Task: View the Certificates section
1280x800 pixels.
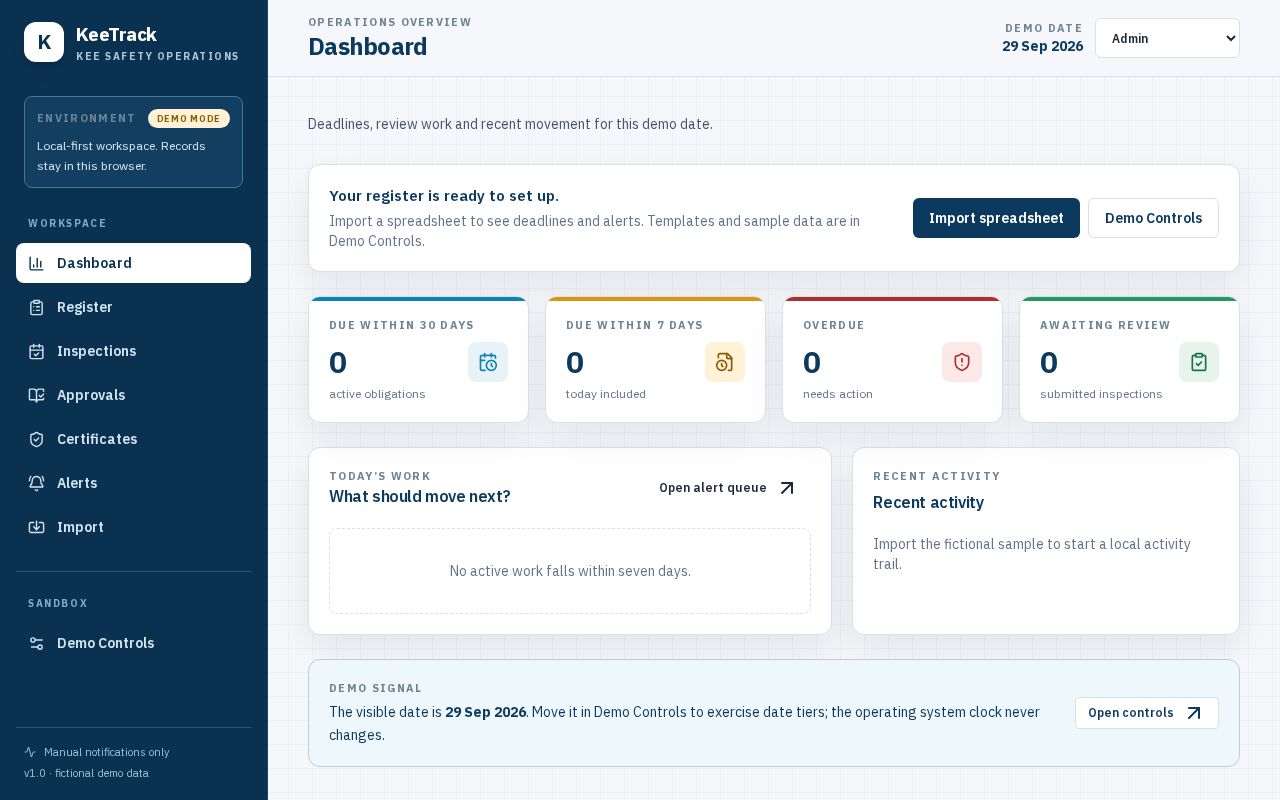Action: (133, 439)
